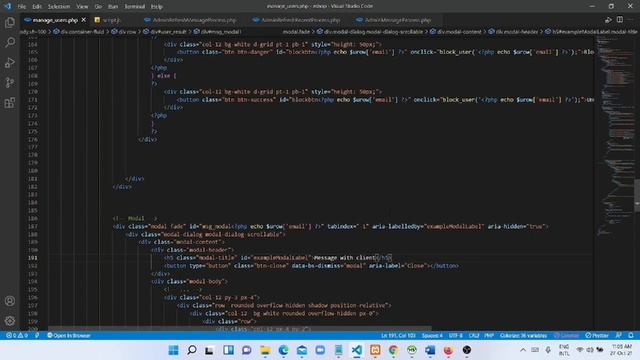The height and width of the screenshot is (360, 640).
Task: Open the File menu
Action: click(22, 7)
